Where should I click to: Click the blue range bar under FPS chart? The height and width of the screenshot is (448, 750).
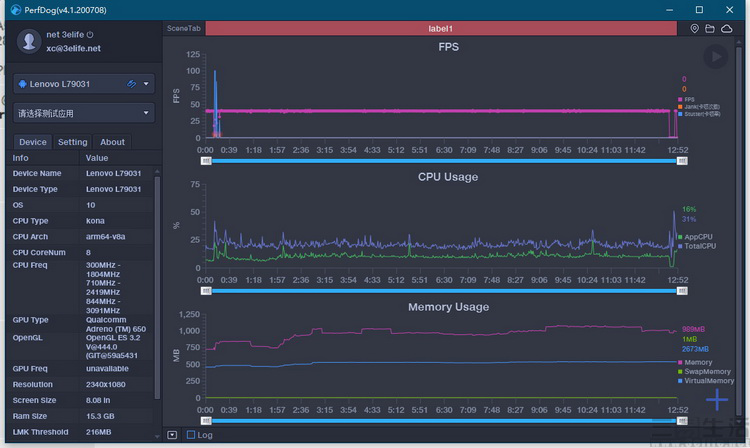444,161
